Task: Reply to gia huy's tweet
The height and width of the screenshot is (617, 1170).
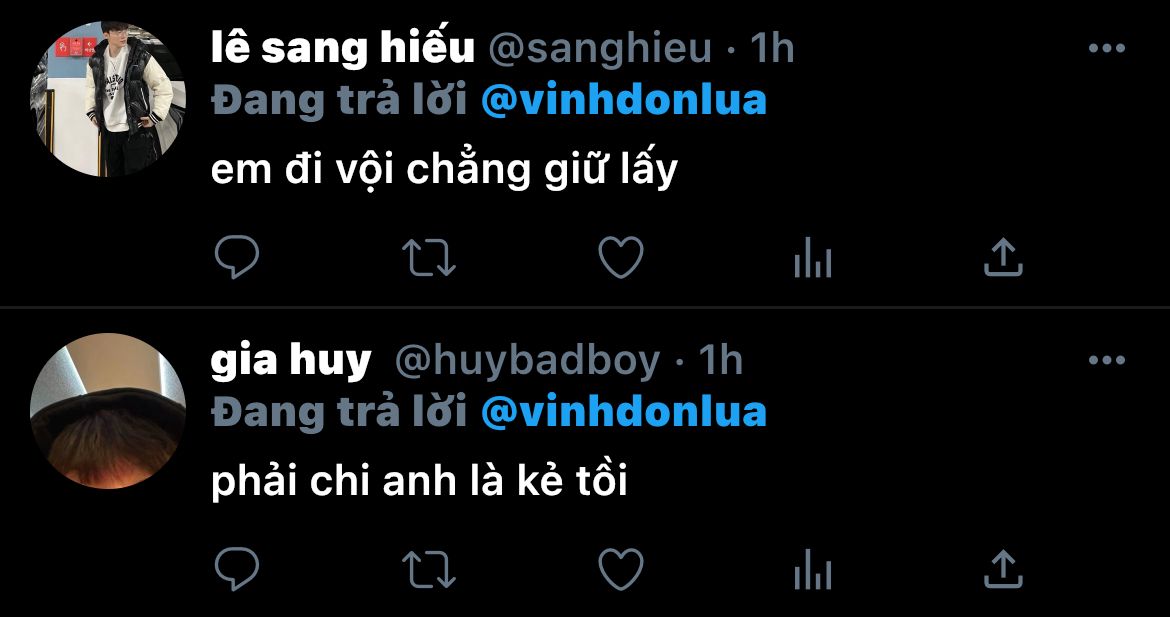Action: [237, 569]
